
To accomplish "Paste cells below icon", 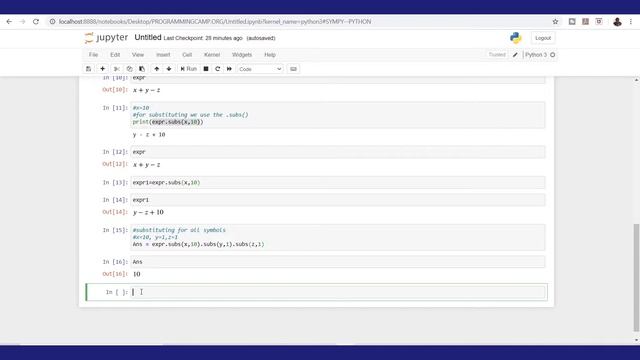I will click(x=142, y=69).
